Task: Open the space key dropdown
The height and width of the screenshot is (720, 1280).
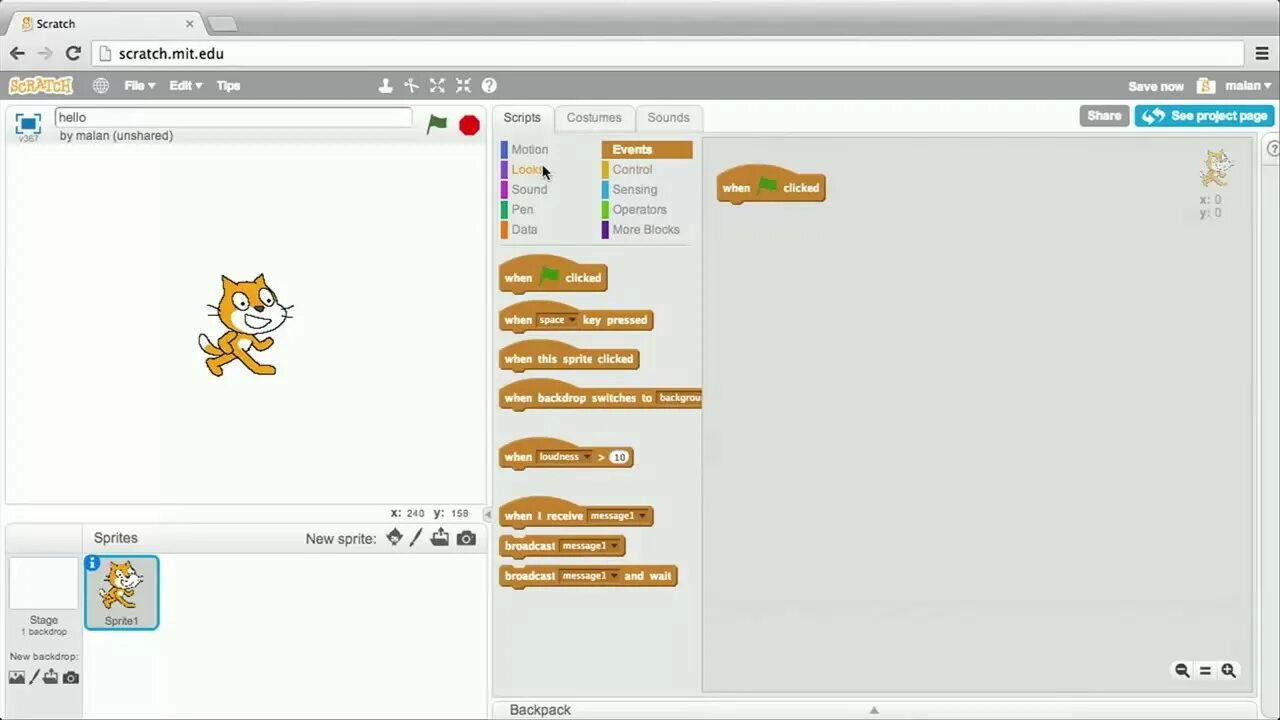Action: point(558,320)
